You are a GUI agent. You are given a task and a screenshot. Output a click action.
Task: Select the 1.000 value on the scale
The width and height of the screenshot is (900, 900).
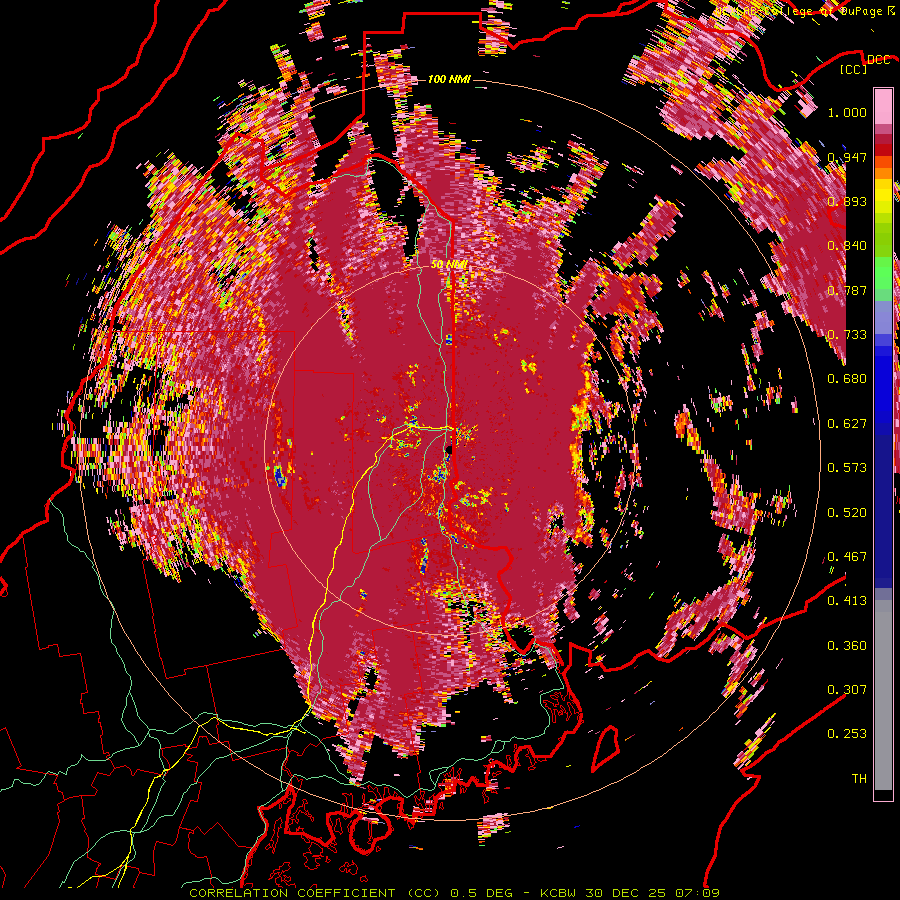pyautogui.click(x=847, y=112)
